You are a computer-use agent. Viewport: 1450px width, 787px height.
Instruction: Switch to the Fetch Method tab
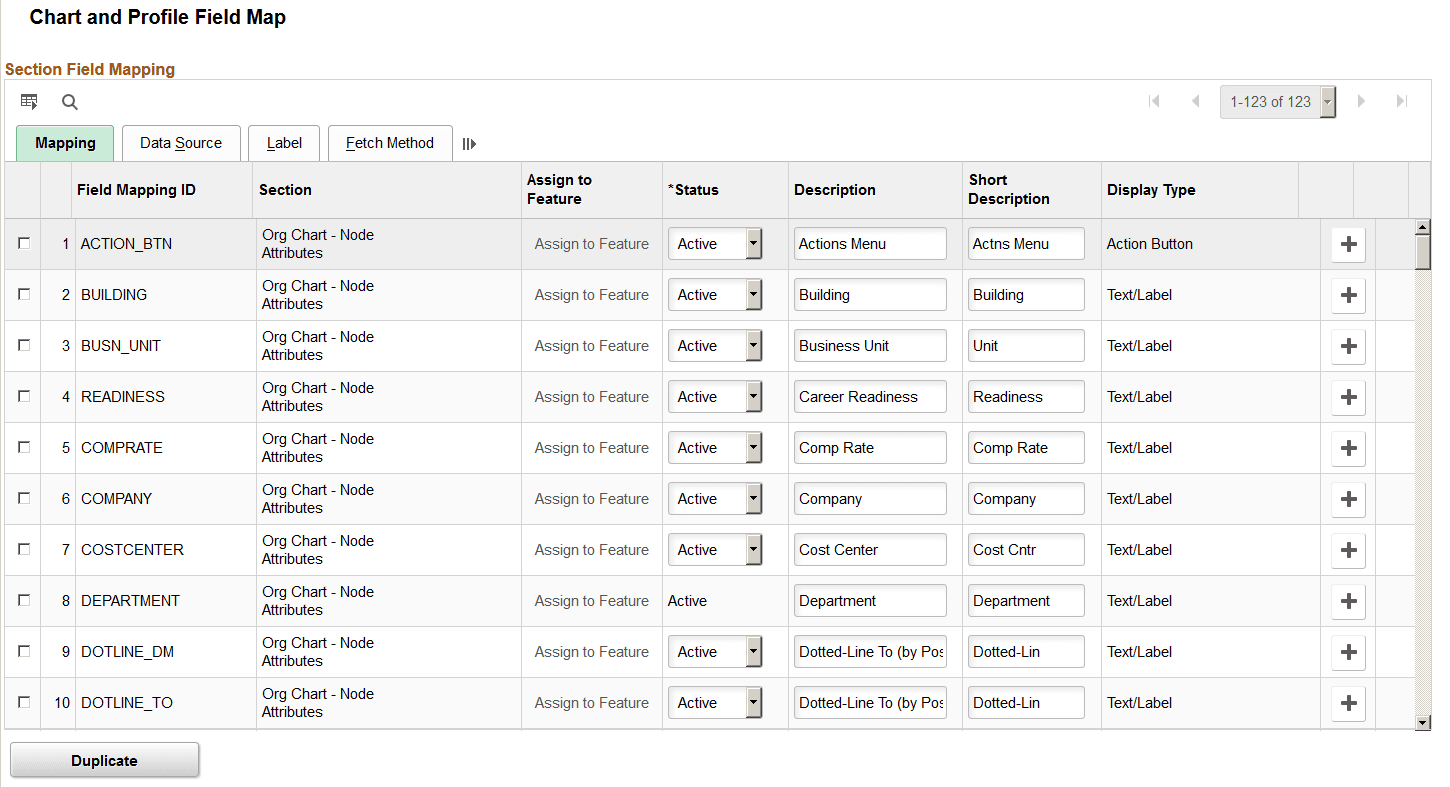(390, 143)
